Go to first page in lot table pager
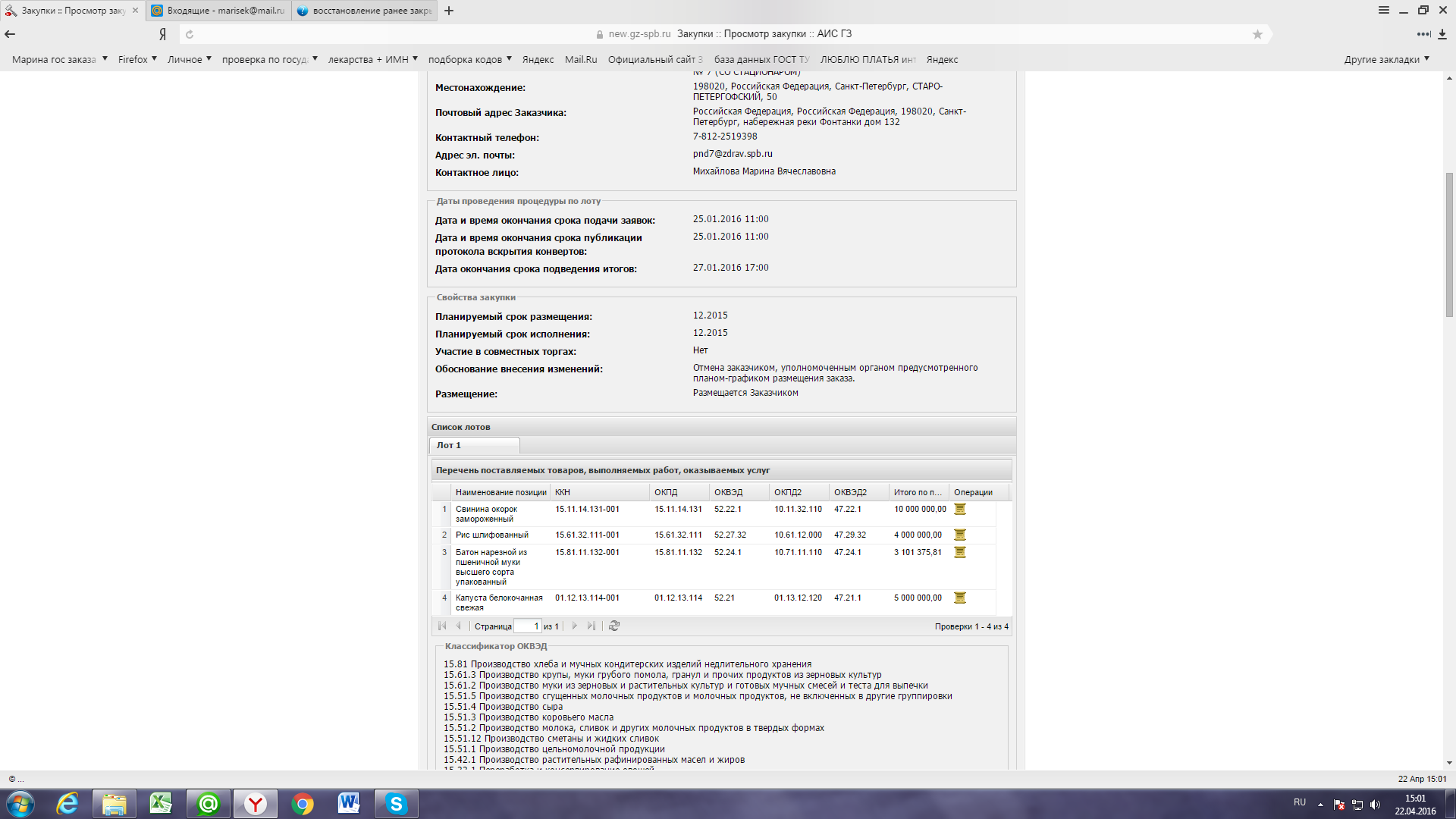Image resolution: width=1456 pixels, height=819 pixels. click(x=442, y=626)
